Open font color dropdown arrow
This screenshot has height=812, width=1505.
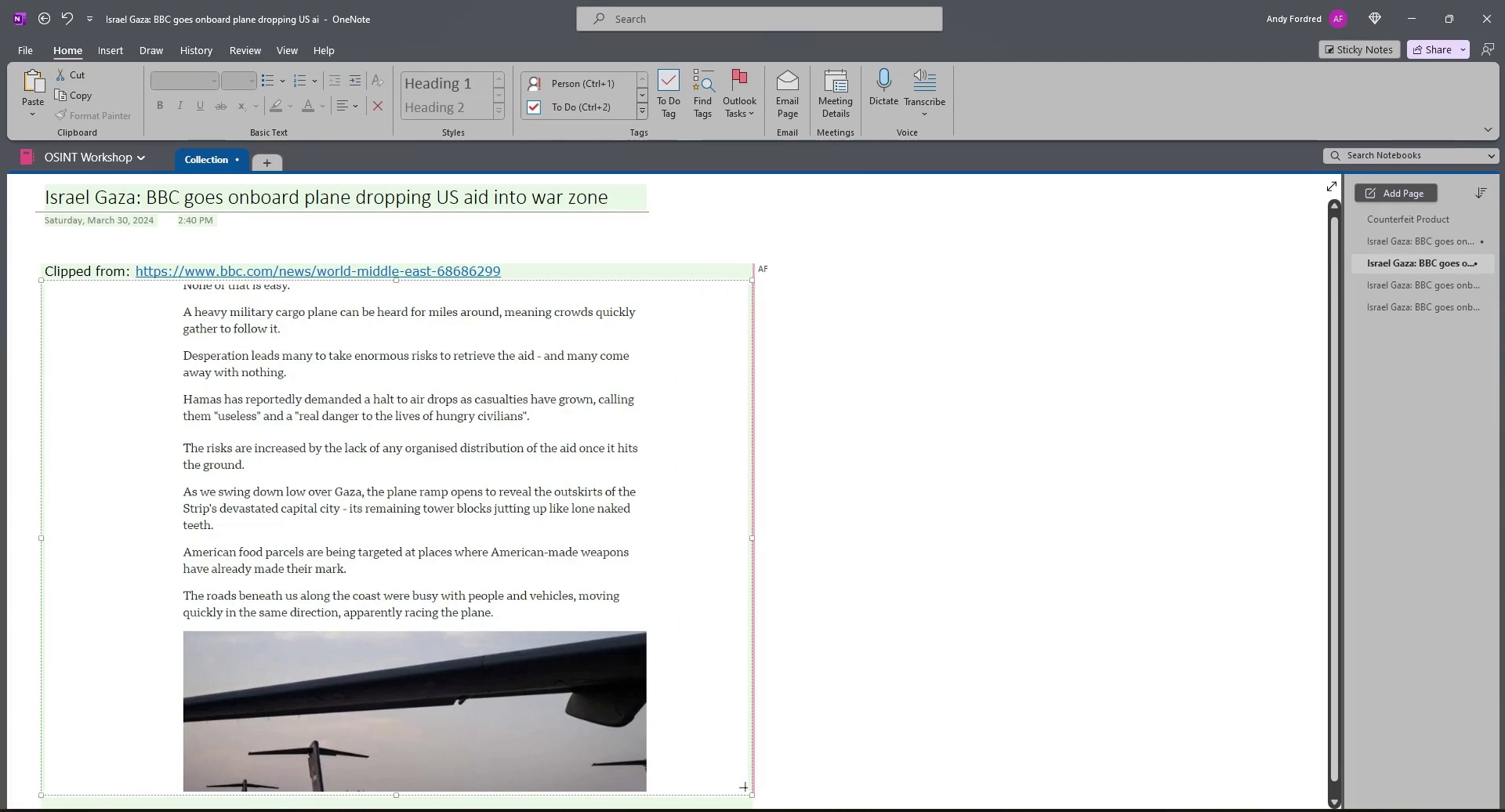click(x=322, y=106)
